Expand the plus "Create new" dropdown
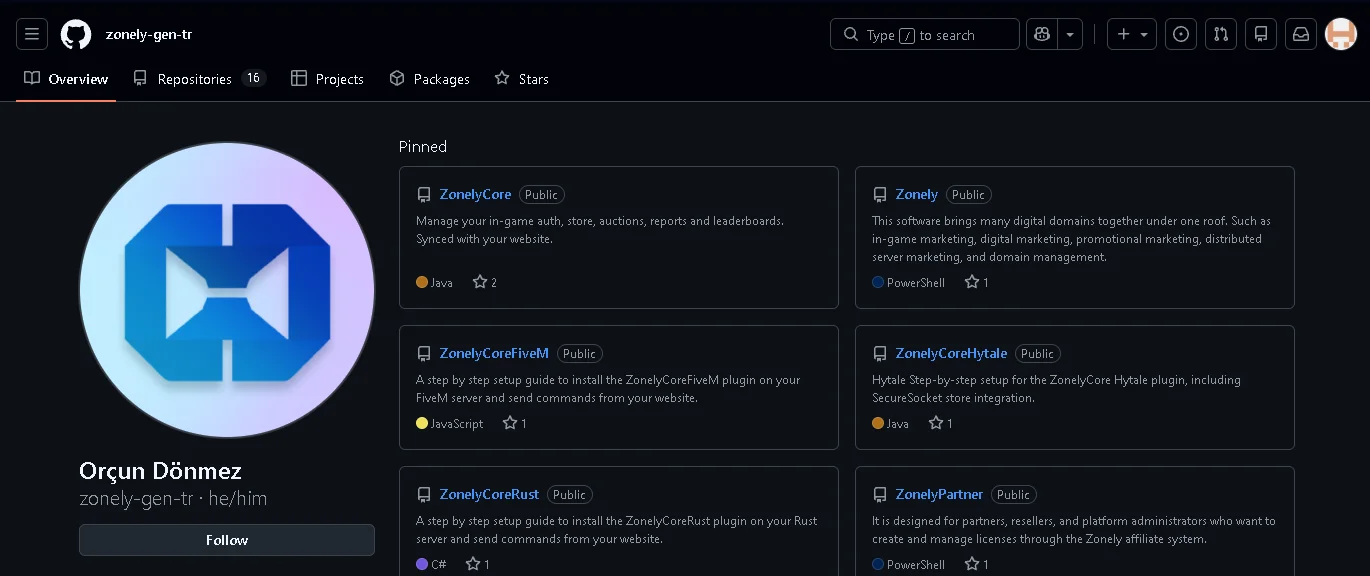Viewport: 1370px width, 576px height. click(x=1132, y=34)
